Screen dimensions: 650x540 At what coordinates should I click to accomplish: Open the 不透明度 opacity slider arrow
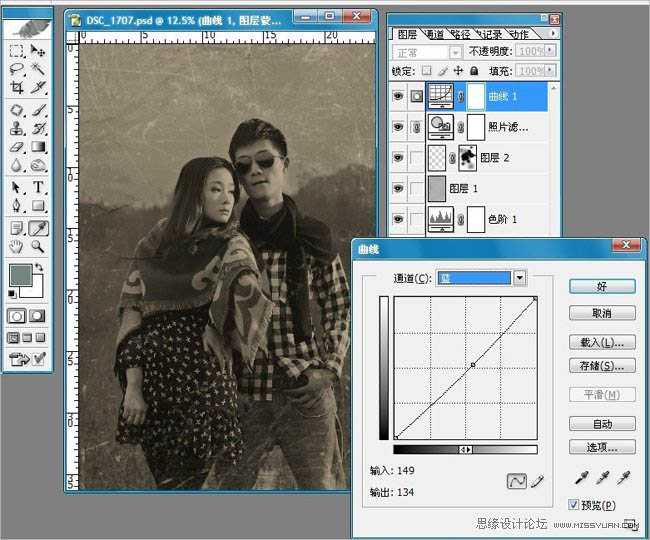coord(550,51)
